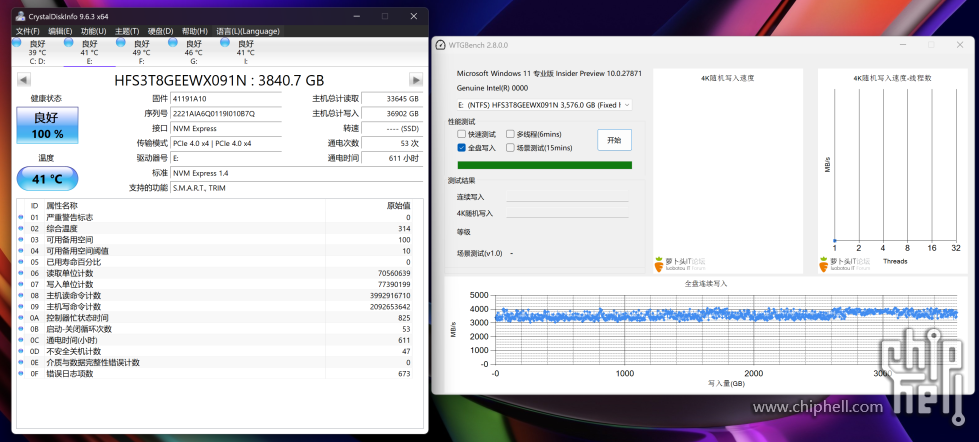Click the power on hours 611 小时
The width and height of the screenshot is (979, 442).
click(x=391, y=159)
